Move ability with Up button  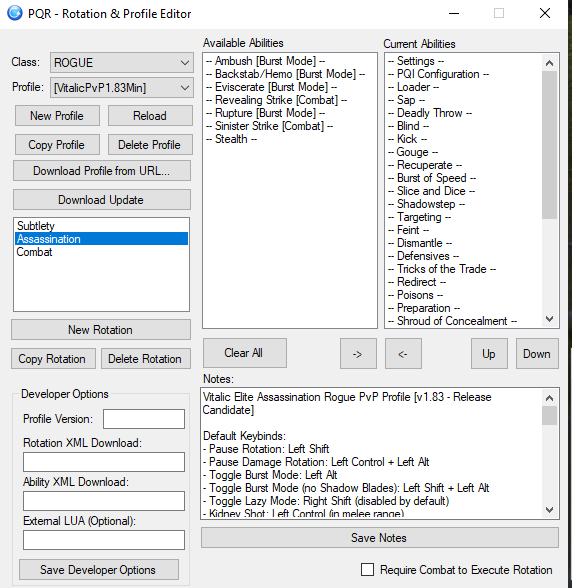pyautogui.click(x=489, y=354)
